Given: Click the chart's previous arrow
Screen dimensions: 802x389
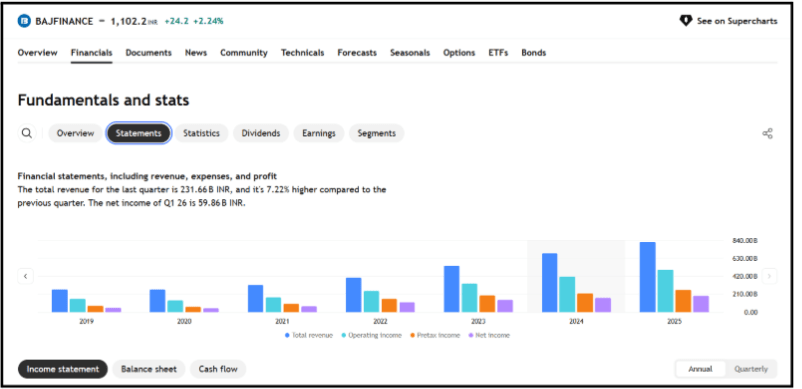Looking at the screenshot, I should [26, 277].
